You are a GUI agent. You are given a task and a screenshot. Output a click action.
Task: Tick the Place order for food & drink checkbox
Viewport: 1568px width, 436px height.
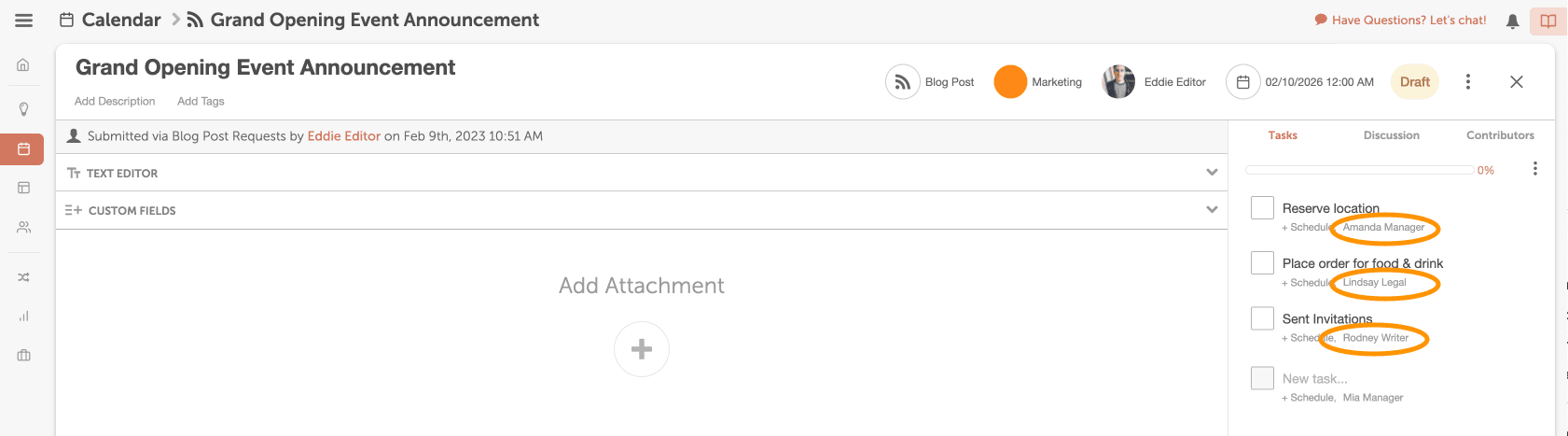tap(1262, 262)
